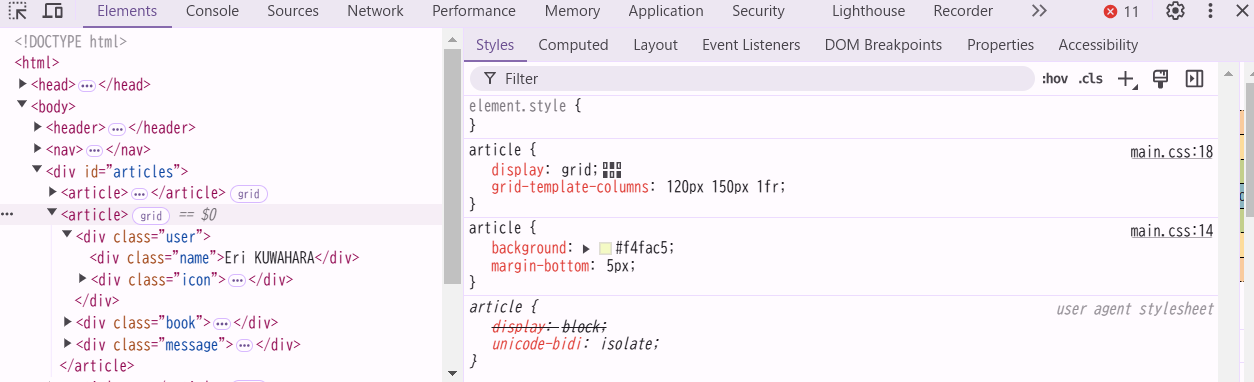Click the #f4fac5 background color swatch
This screenshot has height=382, width=1254.
(605, 248)
